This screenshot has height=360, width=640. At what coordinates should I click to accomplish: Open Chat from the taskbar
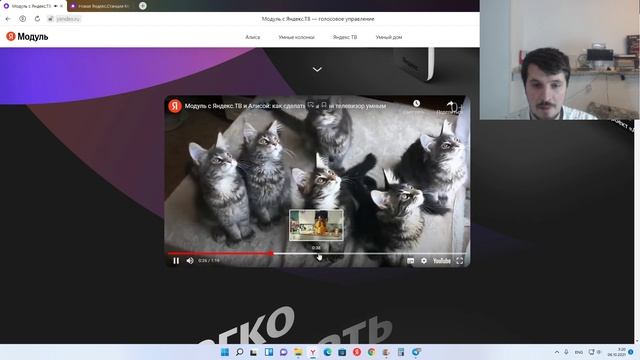[x=283, y=352]
